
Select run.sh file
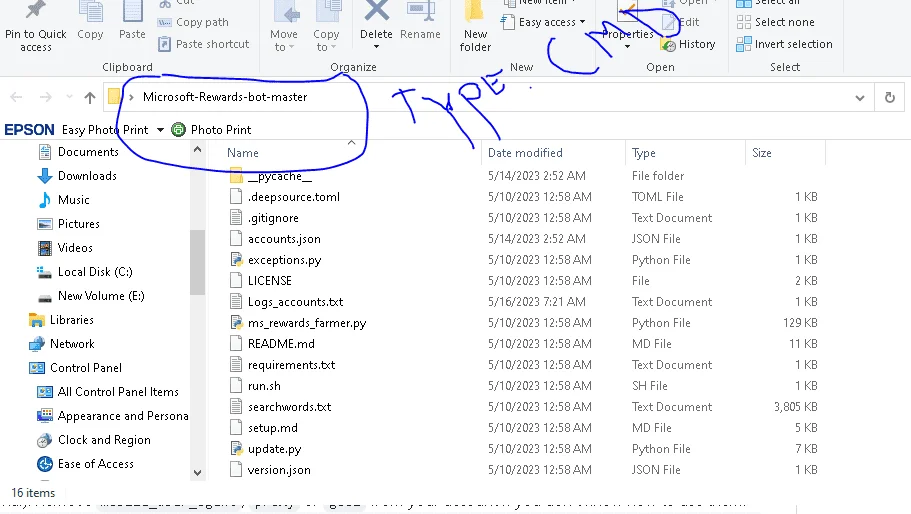pos(264,386)
